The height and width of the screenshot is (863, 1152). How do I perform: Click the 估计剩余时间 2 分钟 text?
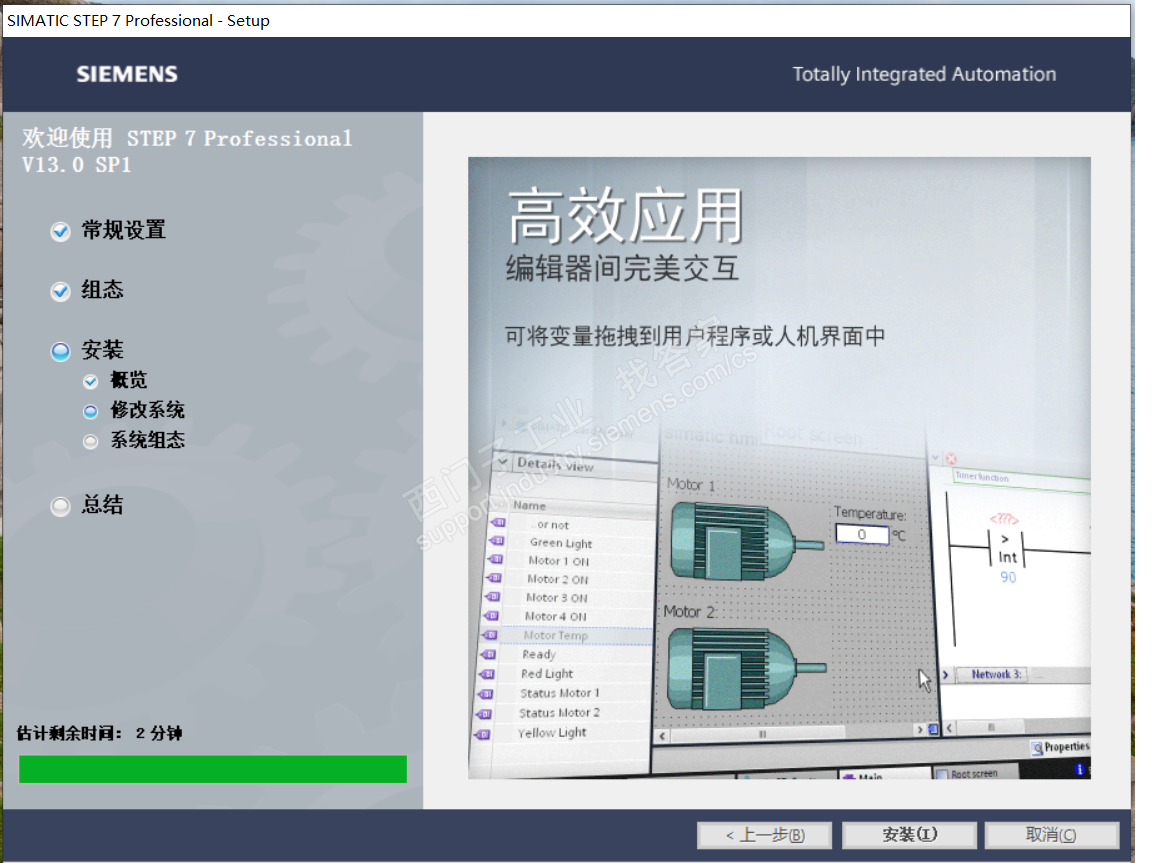(x=99, y=733)
